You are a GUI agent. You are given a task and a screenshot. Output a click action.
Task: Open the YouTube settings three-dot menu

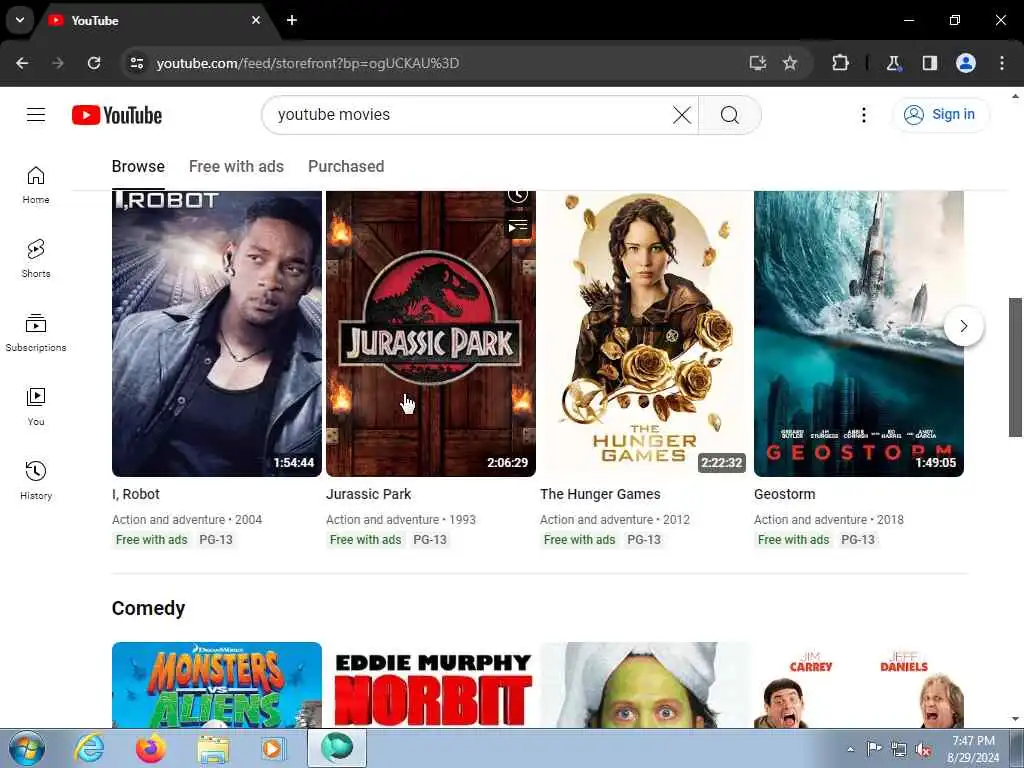point(863,115)
